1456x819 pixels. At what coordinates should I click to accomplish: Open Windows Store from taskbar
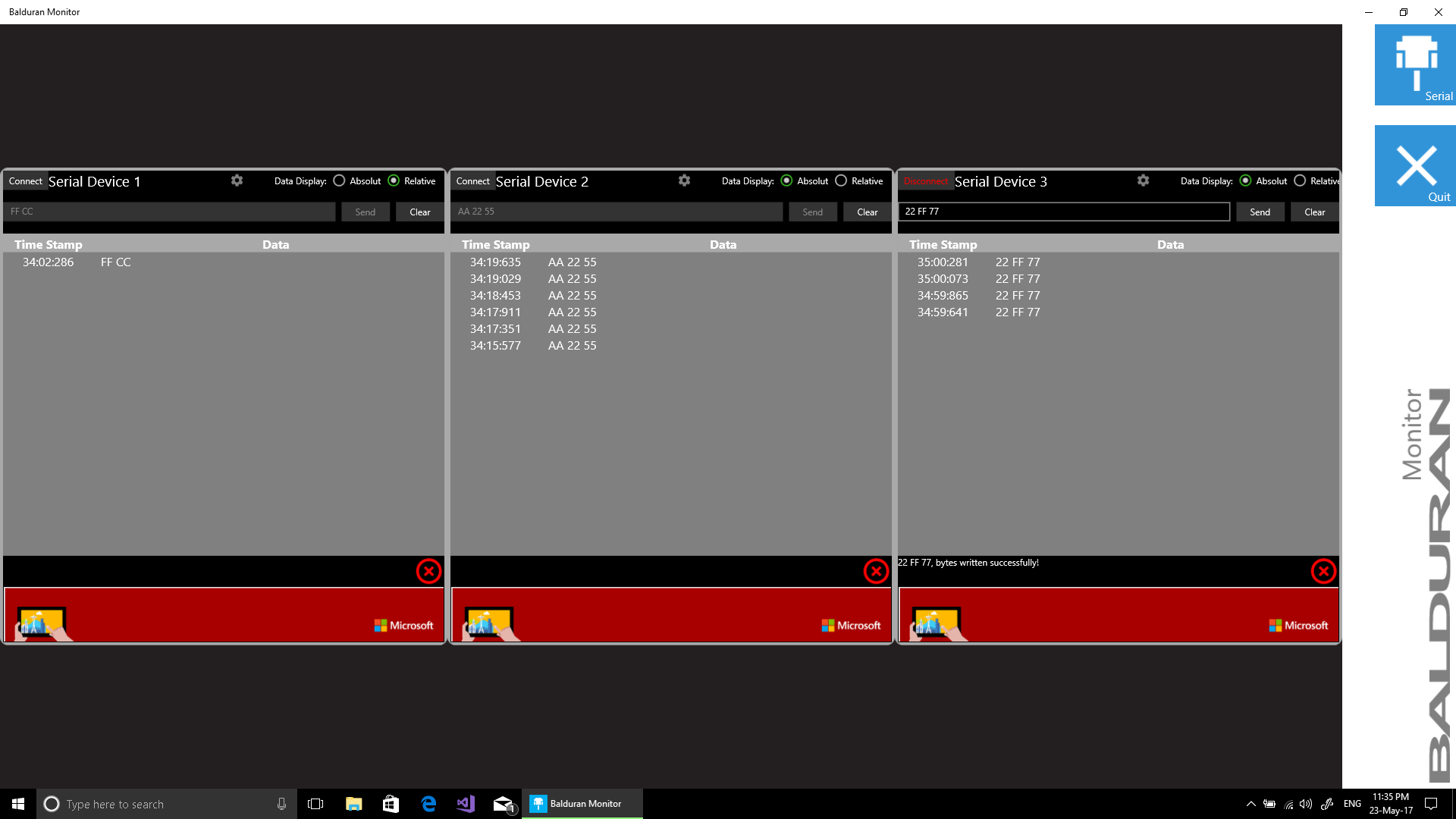pos(391,804)
